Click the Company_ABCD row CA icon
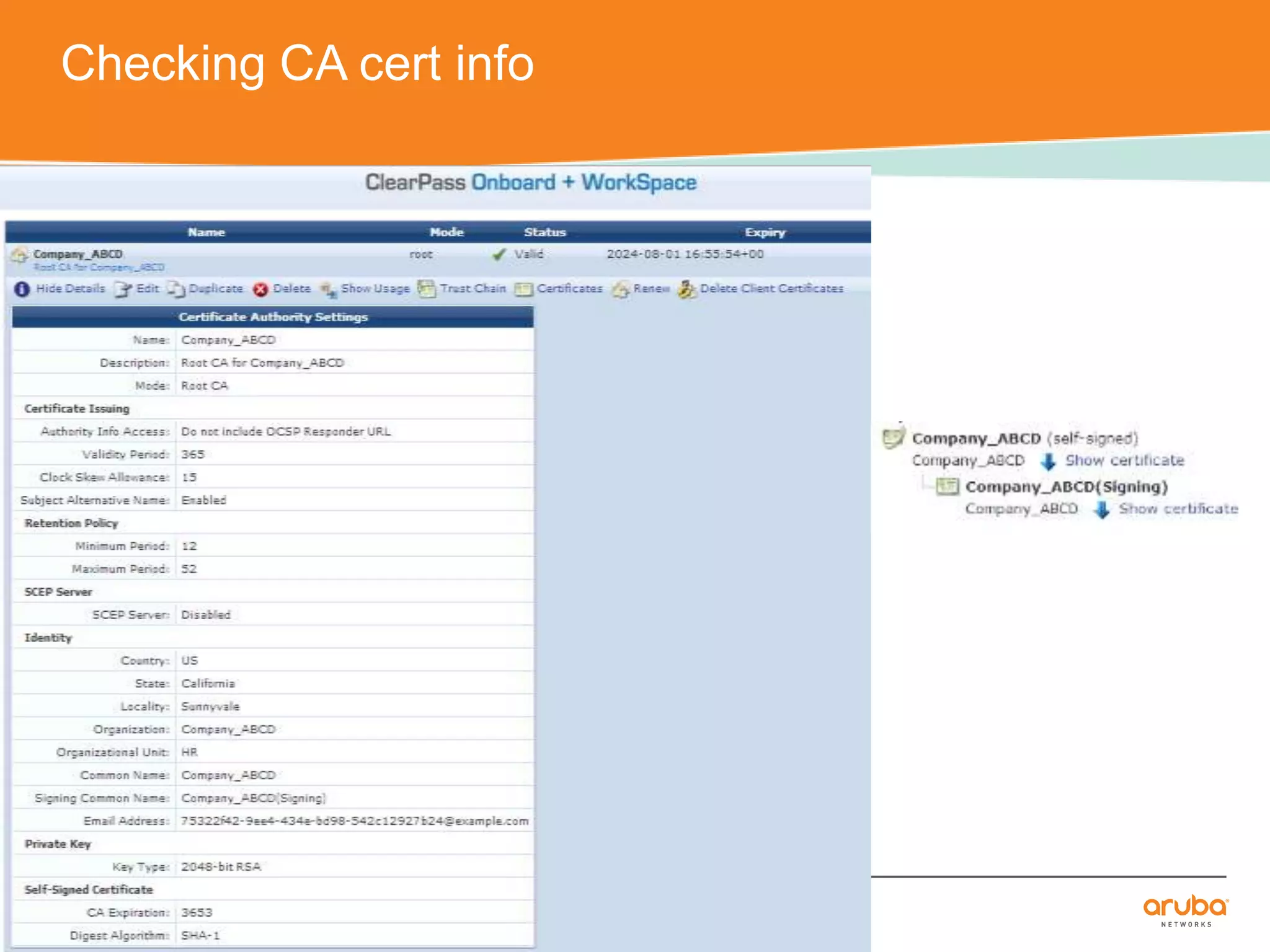1270x952 pixels. [x=19, y=255]
